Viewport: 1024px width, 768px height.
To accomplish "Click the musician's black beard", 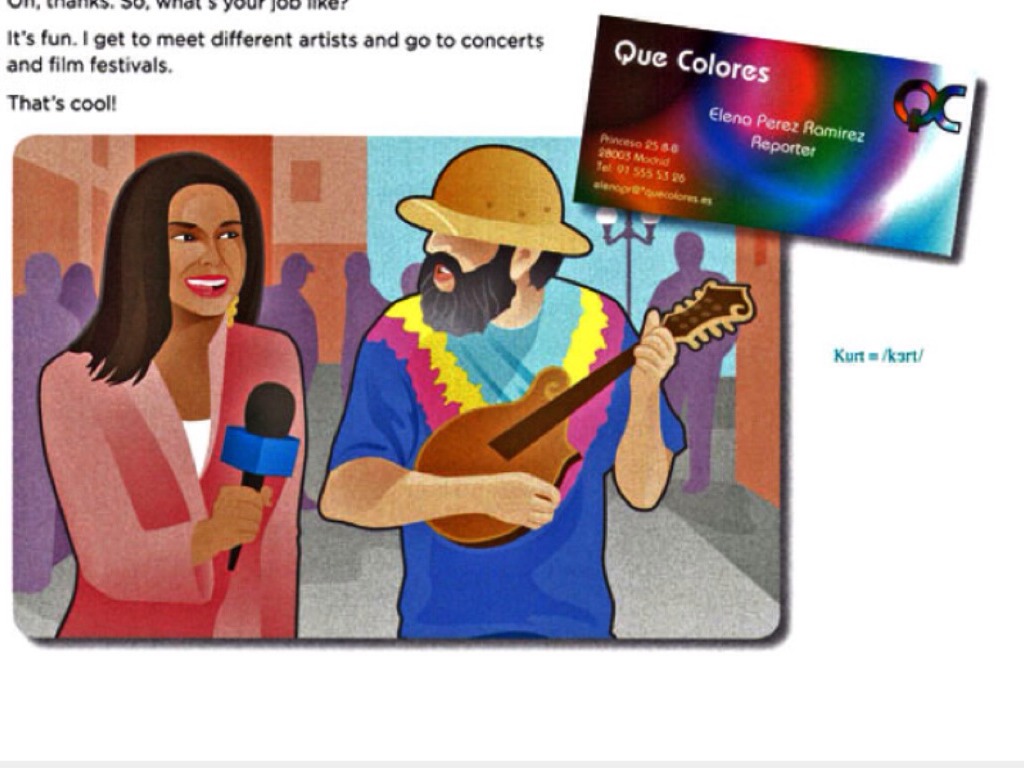I will pos(466,293).
